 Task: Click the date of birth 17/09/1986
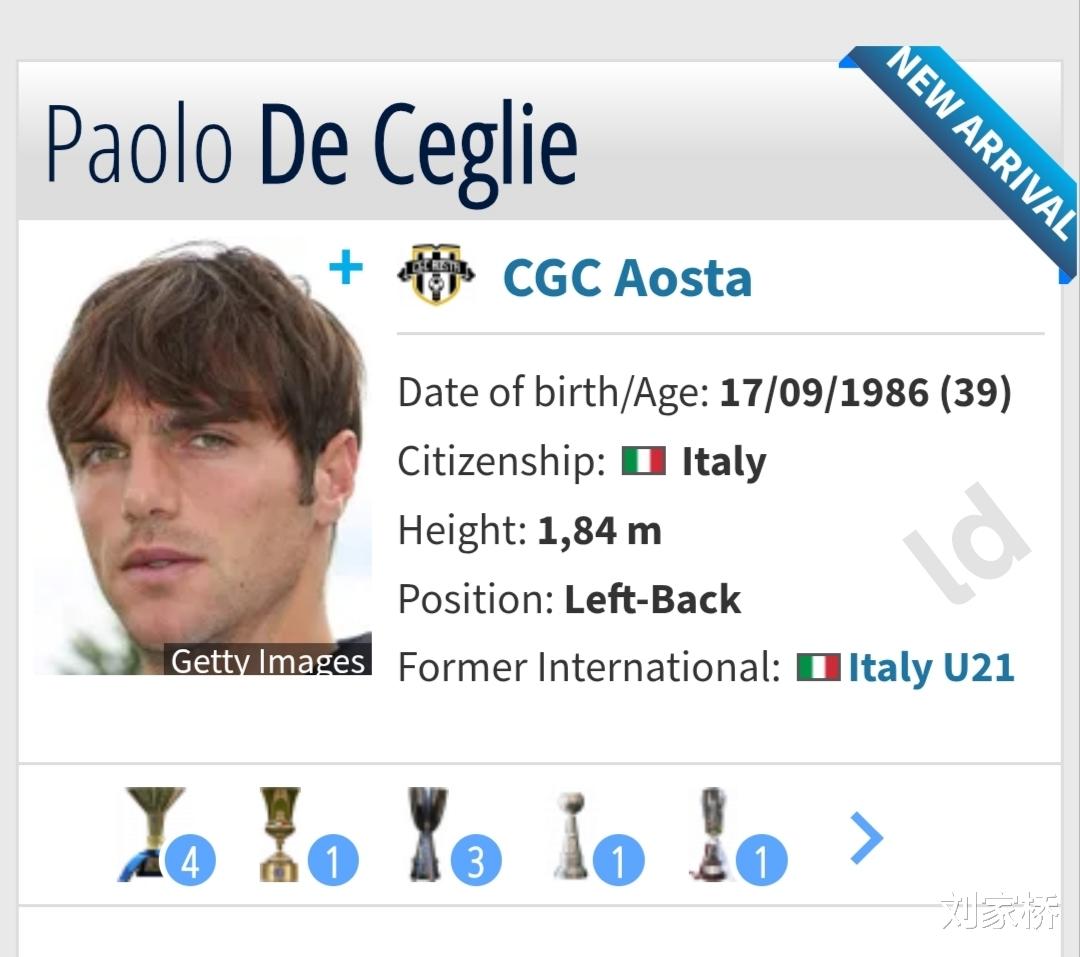pos(824,393)
